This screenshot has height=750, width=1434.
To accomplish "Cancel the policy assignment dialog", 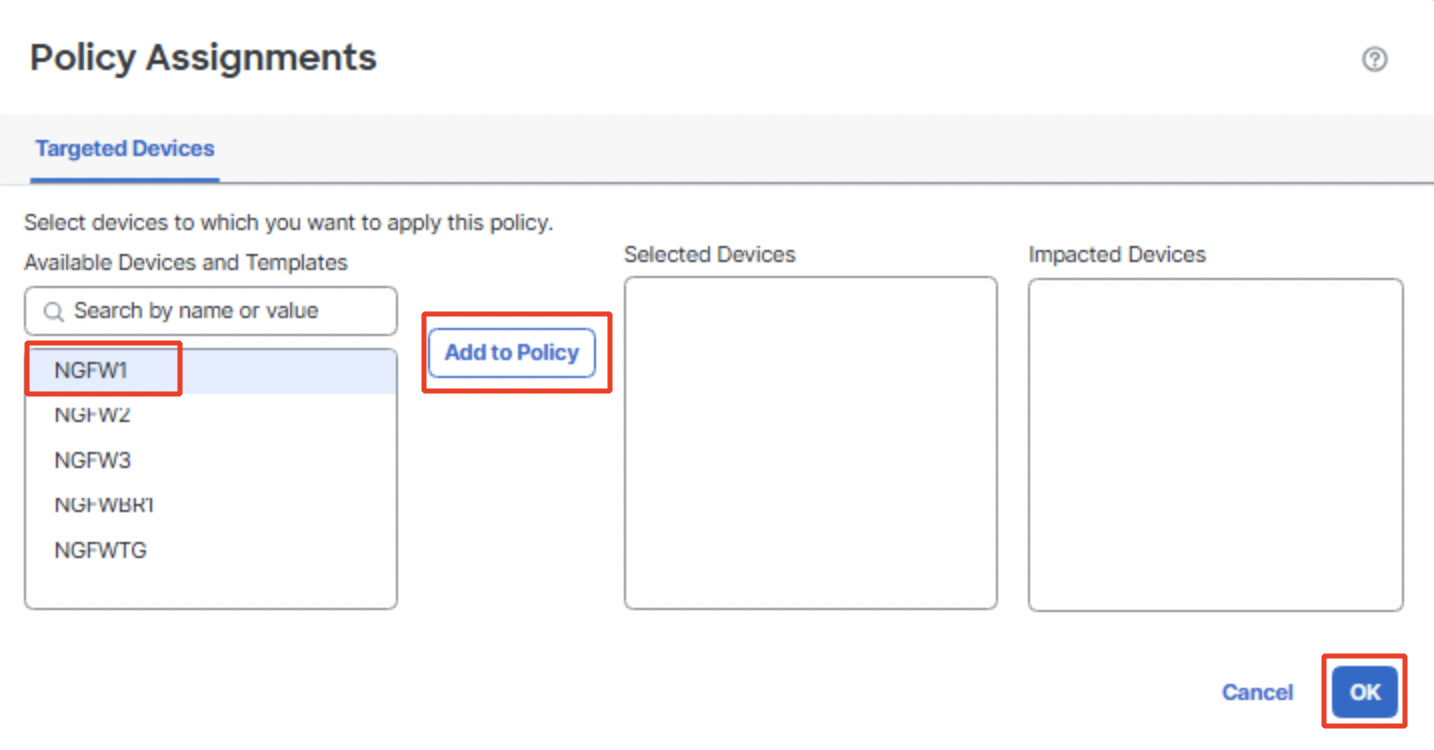I will [1257, 692].
